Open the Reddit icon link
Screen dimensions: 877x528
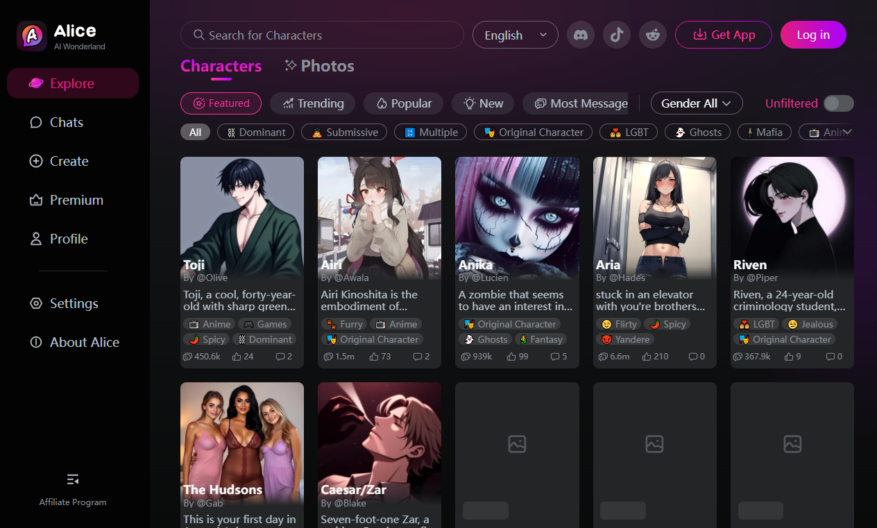coord(653,35)
